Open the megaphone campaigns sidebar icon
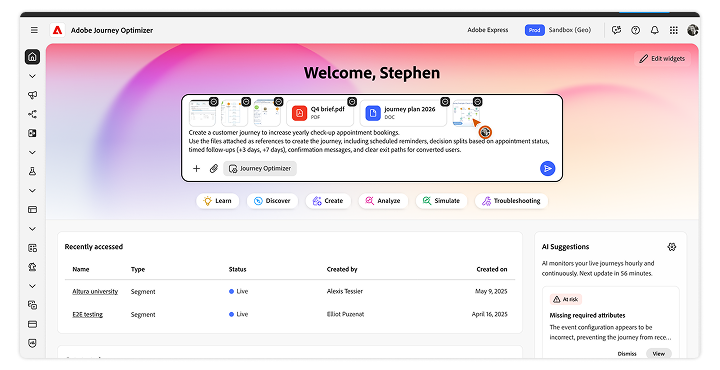Image resolution: width=720 pixels, height=370 pixels. pyautogui.click(x=32, y=95)
